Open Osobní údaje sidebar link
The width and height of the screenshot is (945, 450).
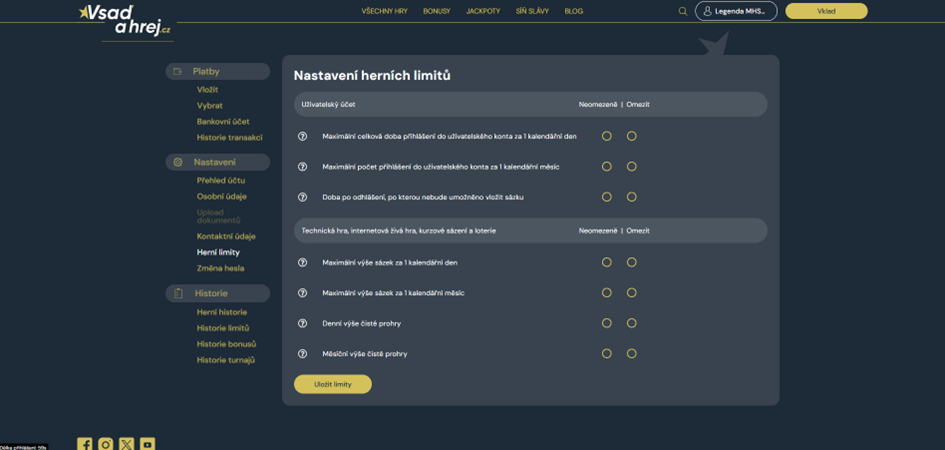pyautogui.click(x=221, y=196)
